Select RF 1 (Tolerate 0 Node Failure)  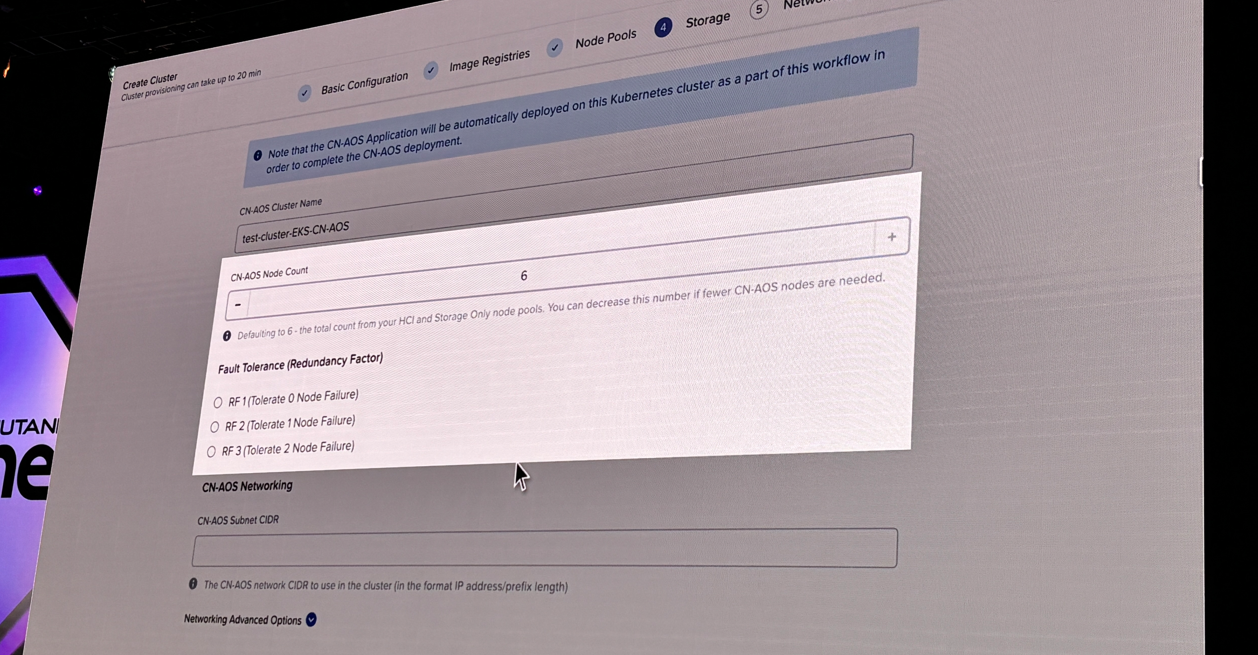click(x=218, y=403)
